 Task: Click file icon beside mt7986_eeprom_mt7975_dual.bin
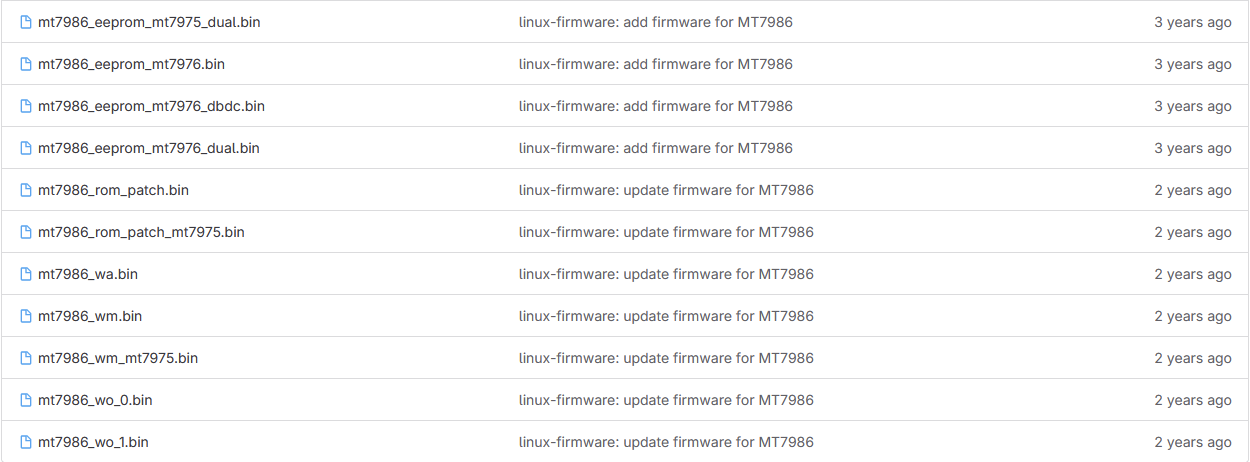pos(27,22)
